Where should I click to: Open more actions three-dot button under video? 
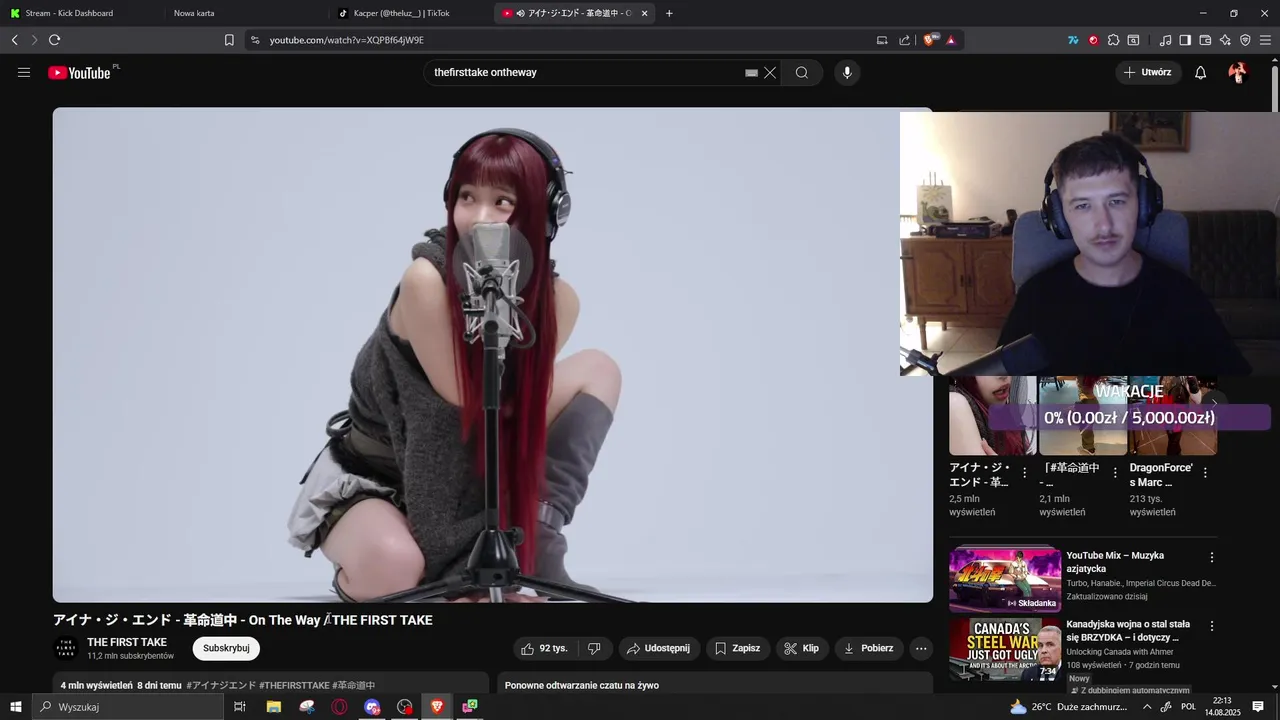tap(921, 648)
